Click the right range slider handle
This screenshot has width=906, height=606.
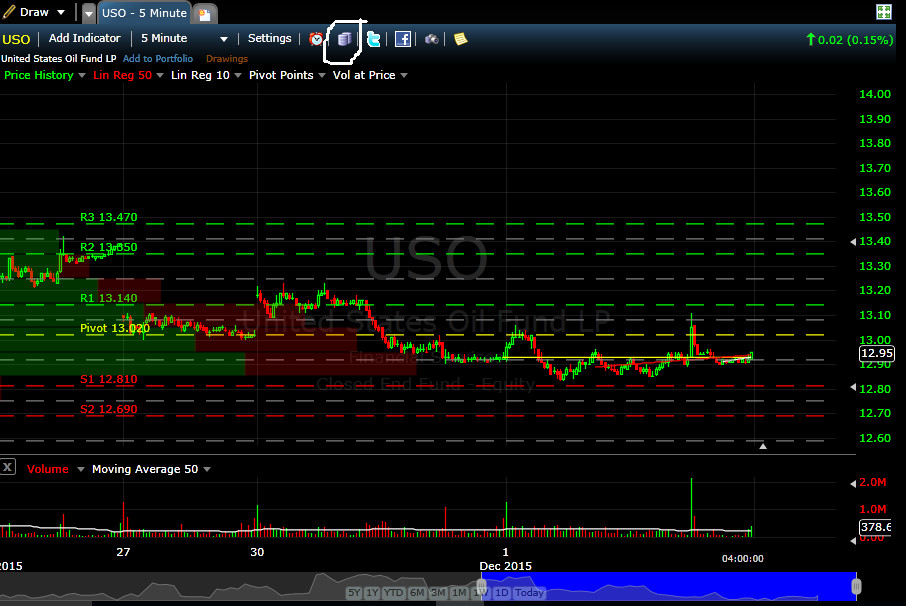point(856,586)
